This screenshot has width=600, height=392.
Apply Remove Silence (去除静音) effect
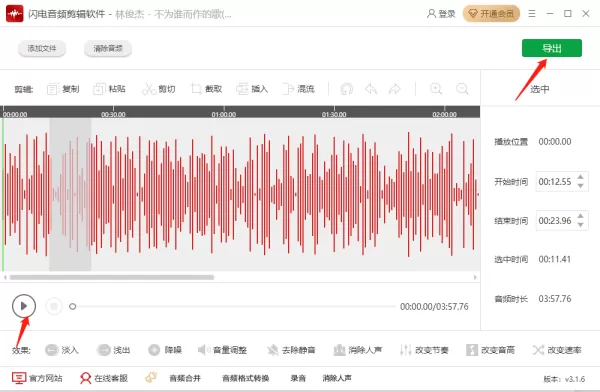[292, 350]
